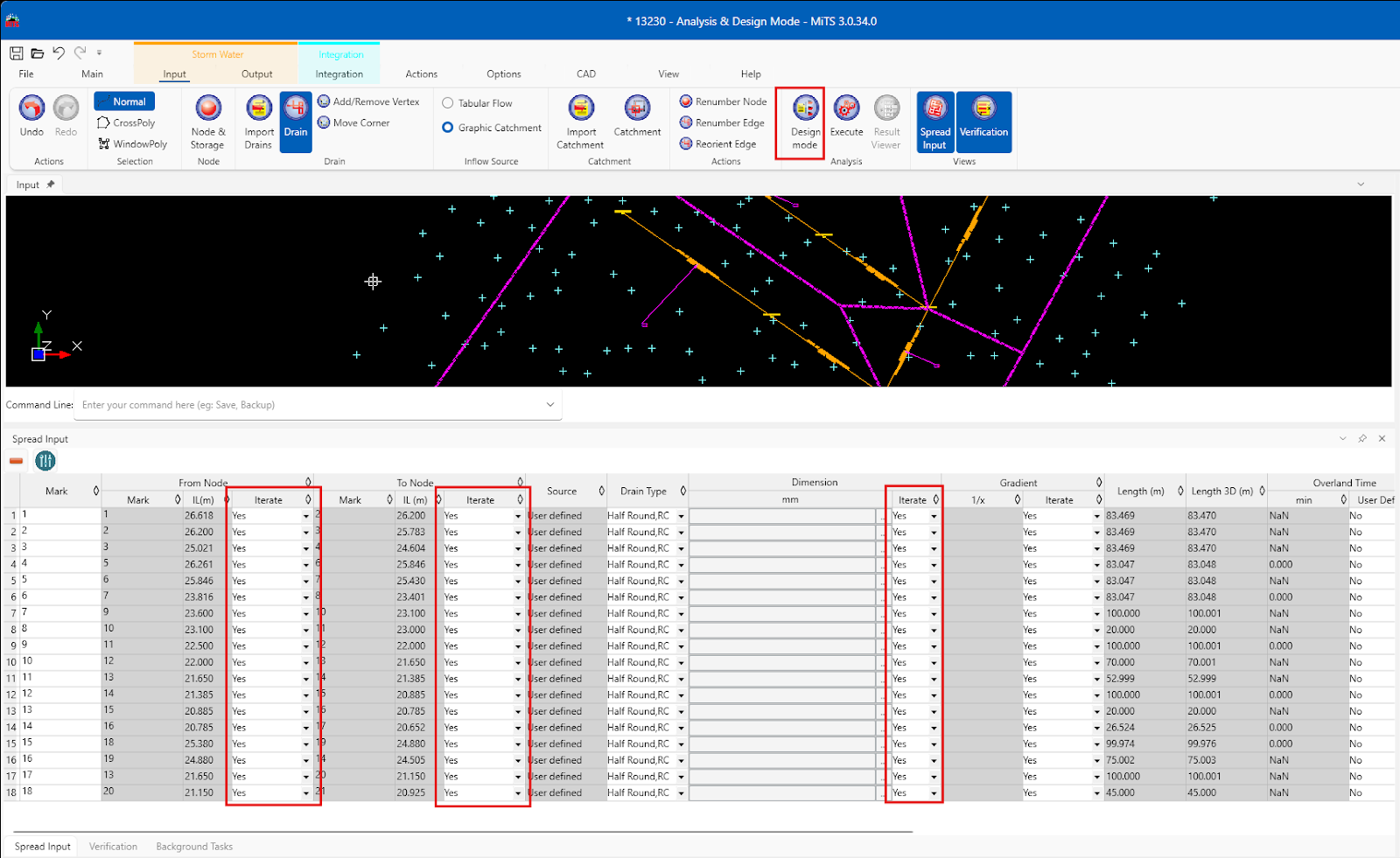The height and width of the screenshot is (858, 1400).
Task: Switch to the Integration ribbon tab
Action: click(339, 74)
